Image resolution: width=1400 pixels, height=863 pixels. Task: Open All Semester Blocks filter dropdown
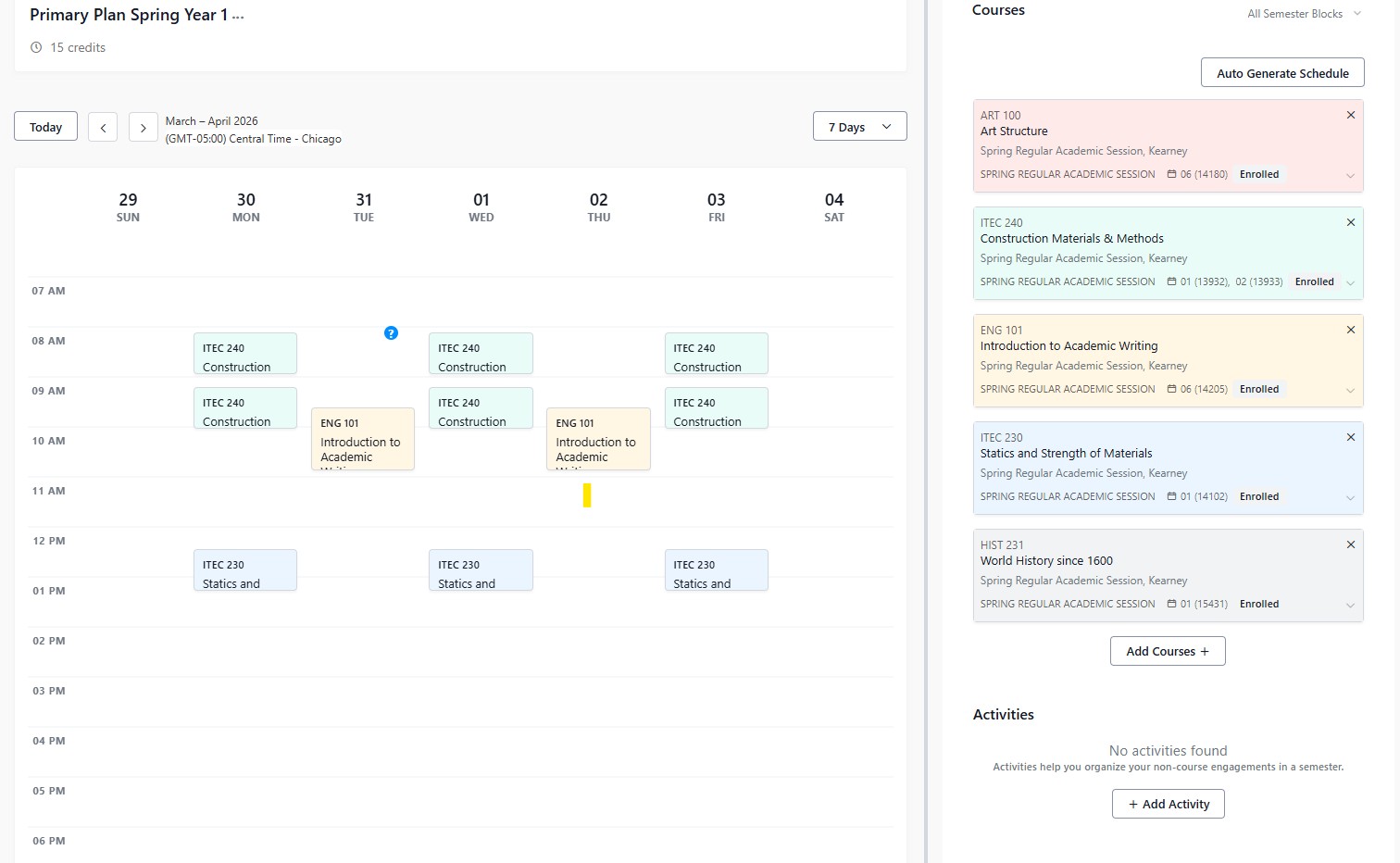(1304, 14)
